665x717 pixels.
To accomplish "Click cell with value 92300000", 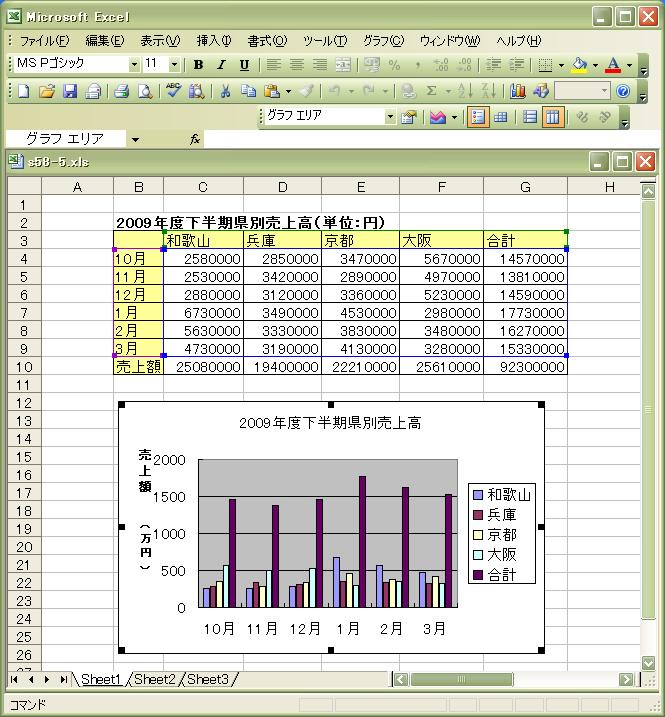I will (x=526, y=367).
